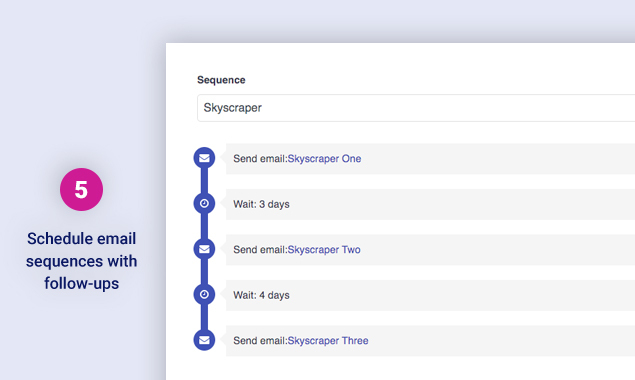The width and height of the screenshot is (635, 380).
Task: Click the clock icon beside Wait: 4 days
Action: click(204, 295)
